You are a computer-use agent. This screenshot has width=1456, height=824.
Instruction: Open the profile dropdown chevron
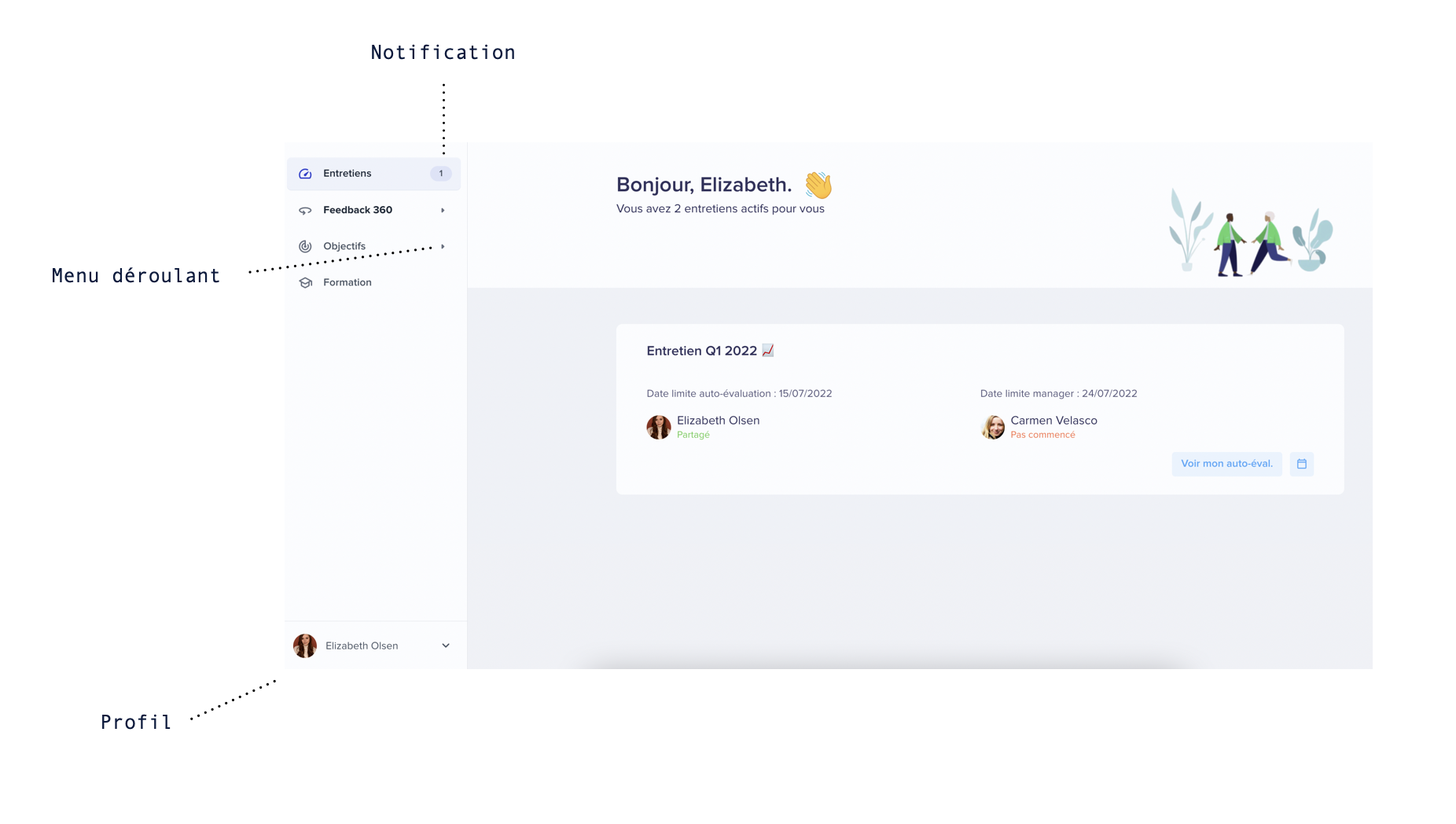[x=446, y=646]
